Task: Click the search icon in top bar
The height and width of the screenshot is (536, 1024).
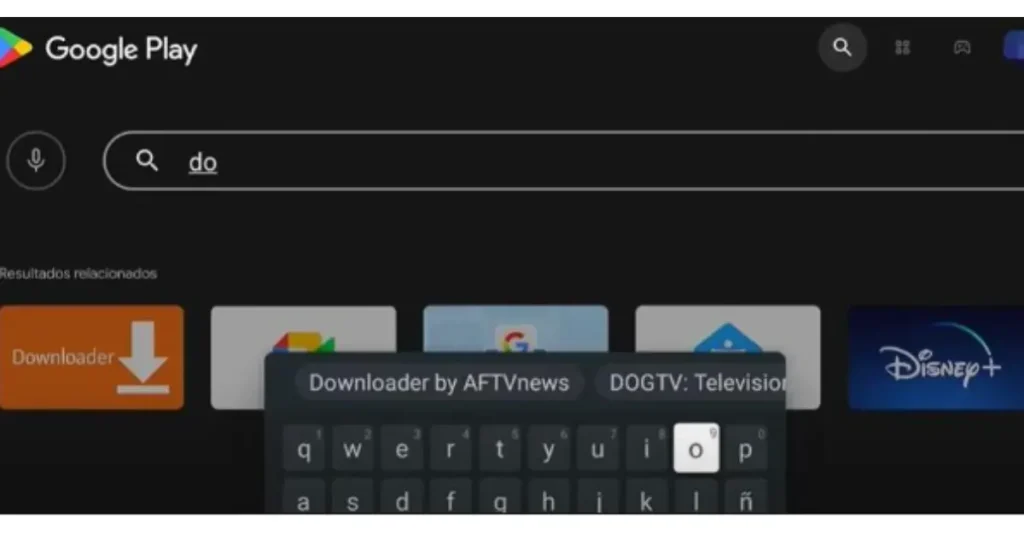Action: point(842,48)
